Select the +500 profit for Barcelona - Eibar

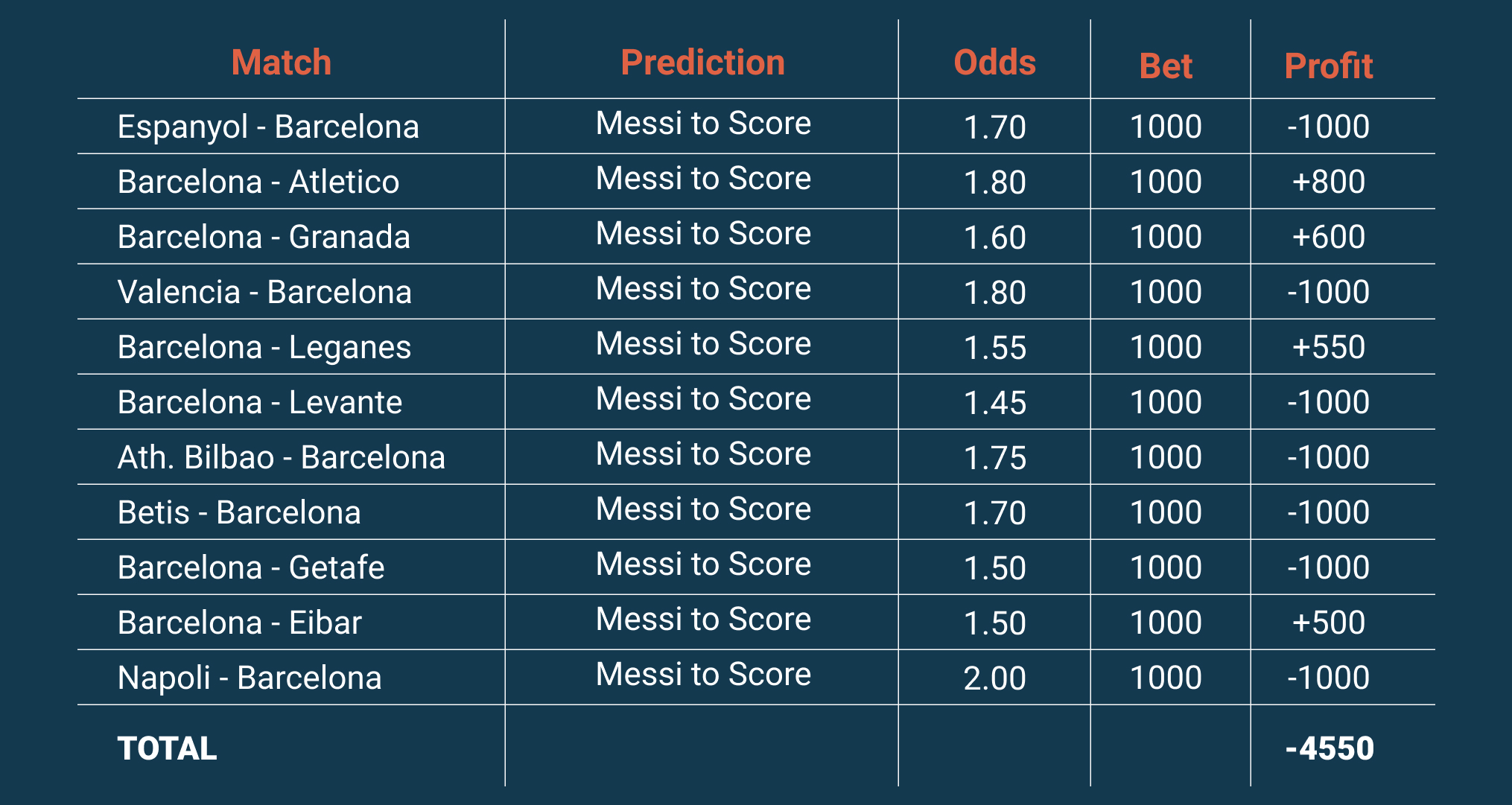click(1328, 623)
